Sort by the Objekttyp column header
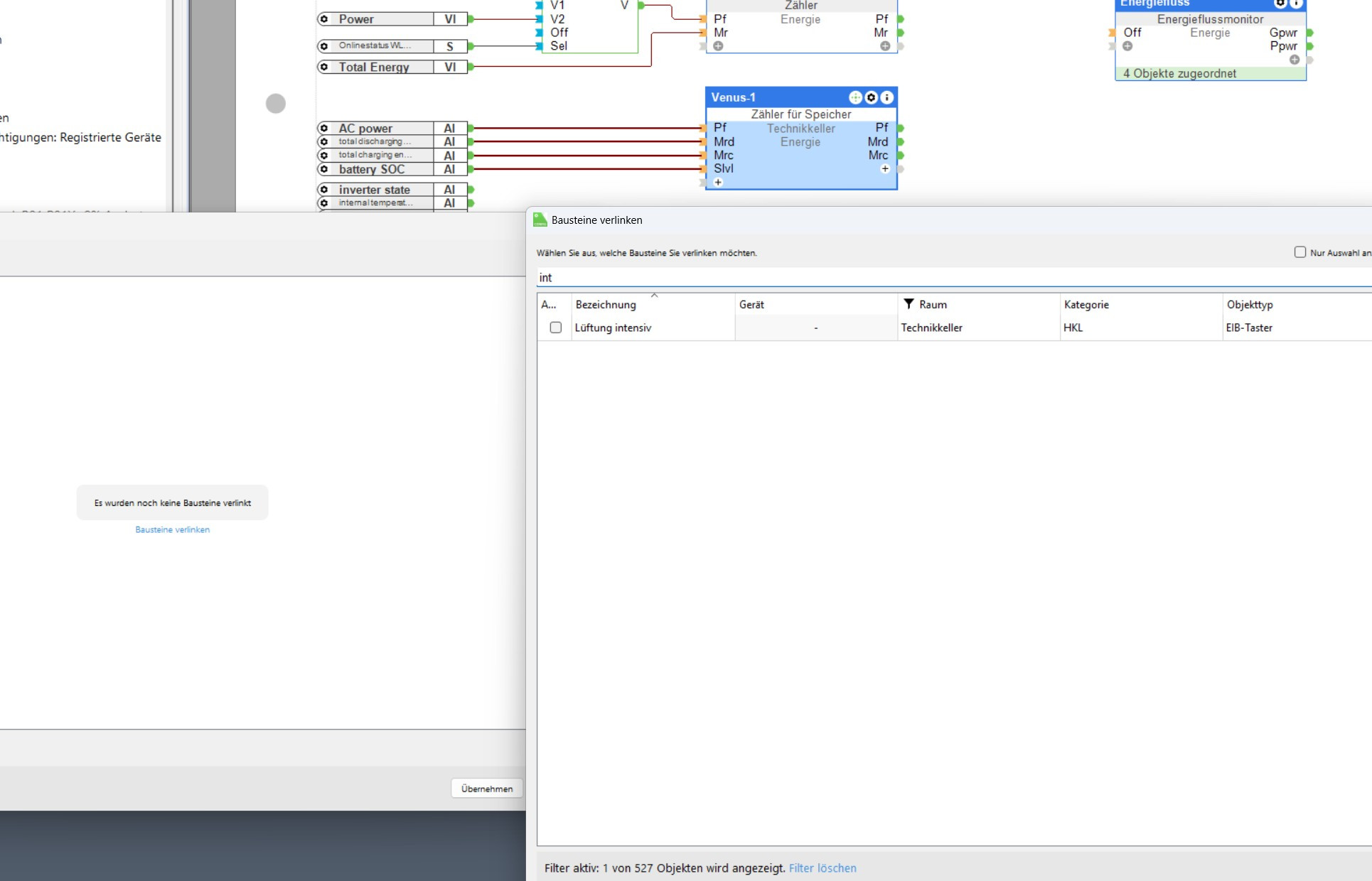The height and width of the screenshot is (881, 1372). coord(1250,305)
